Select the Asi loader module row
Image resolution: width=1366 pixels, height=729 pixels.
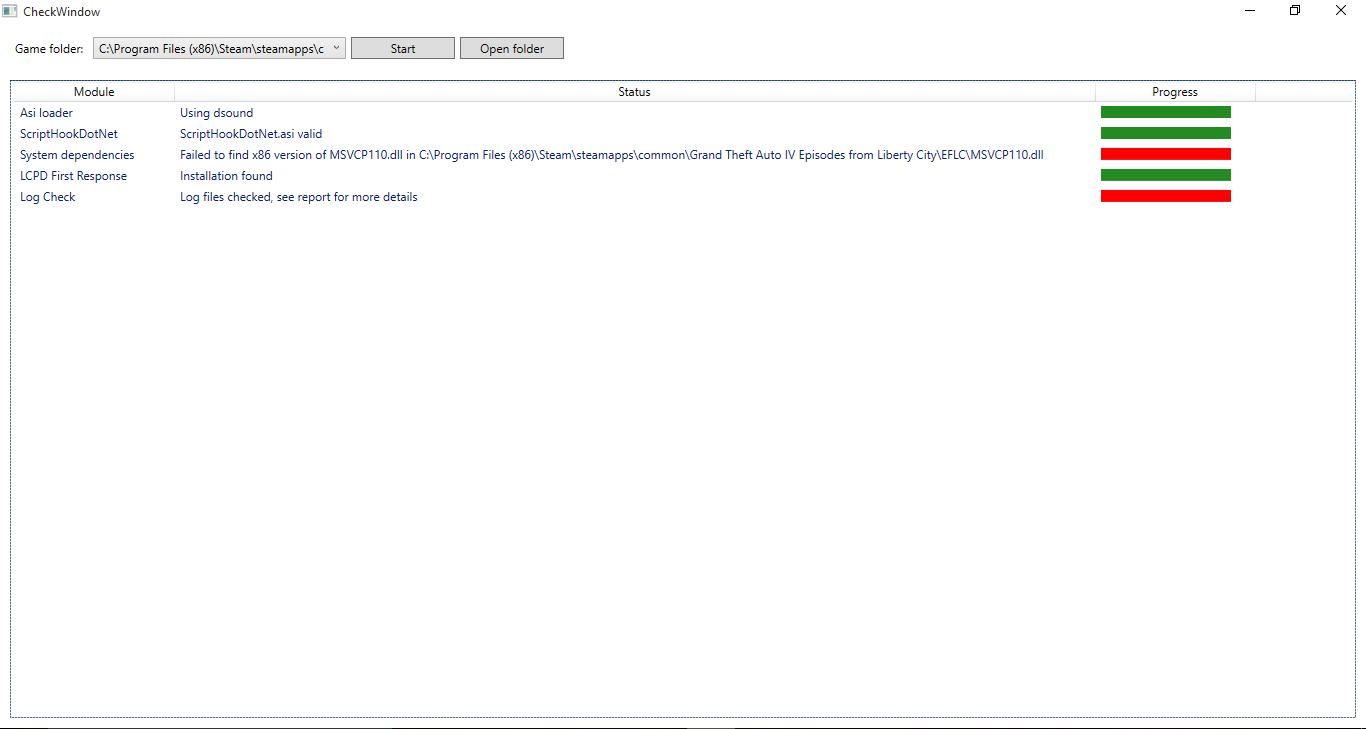[683, 113]
